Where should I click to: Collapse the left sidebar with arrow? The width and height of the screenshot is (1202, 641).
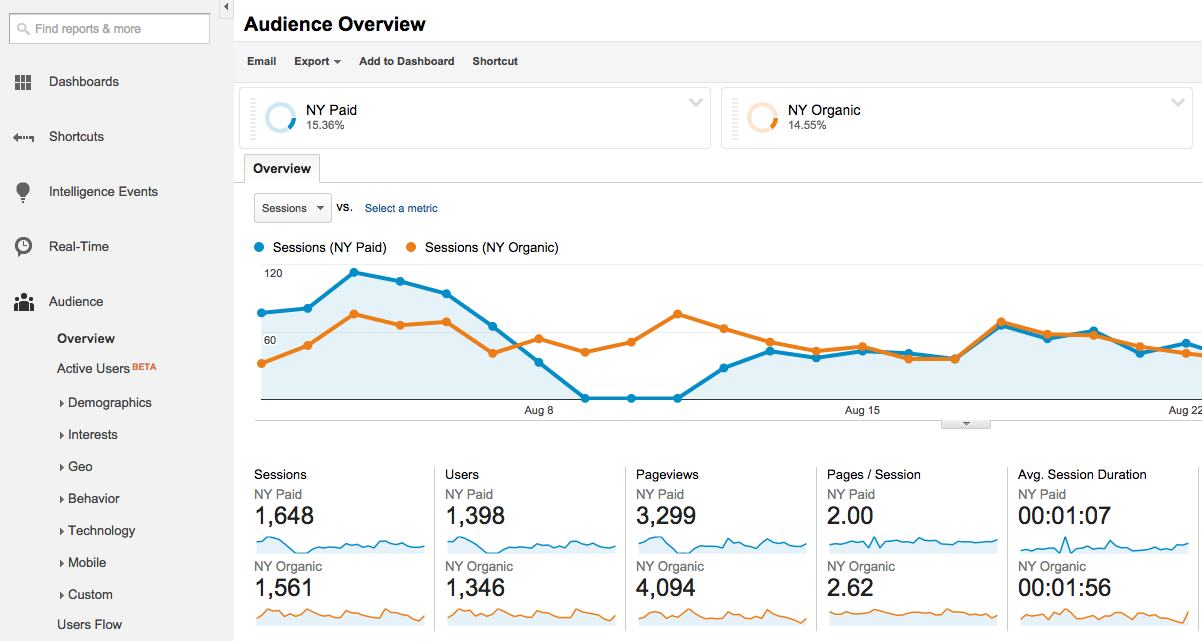(225, 7)
